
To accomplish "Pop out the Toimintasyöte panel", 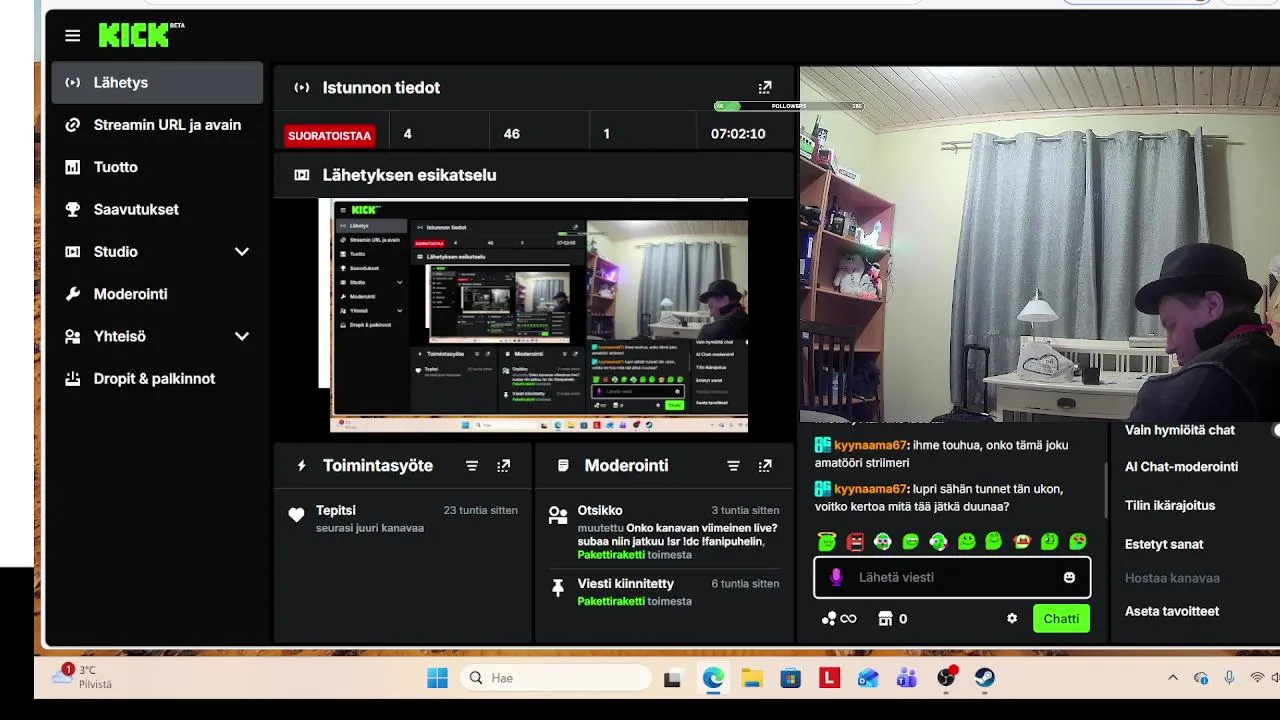I will tap(504, 466).
